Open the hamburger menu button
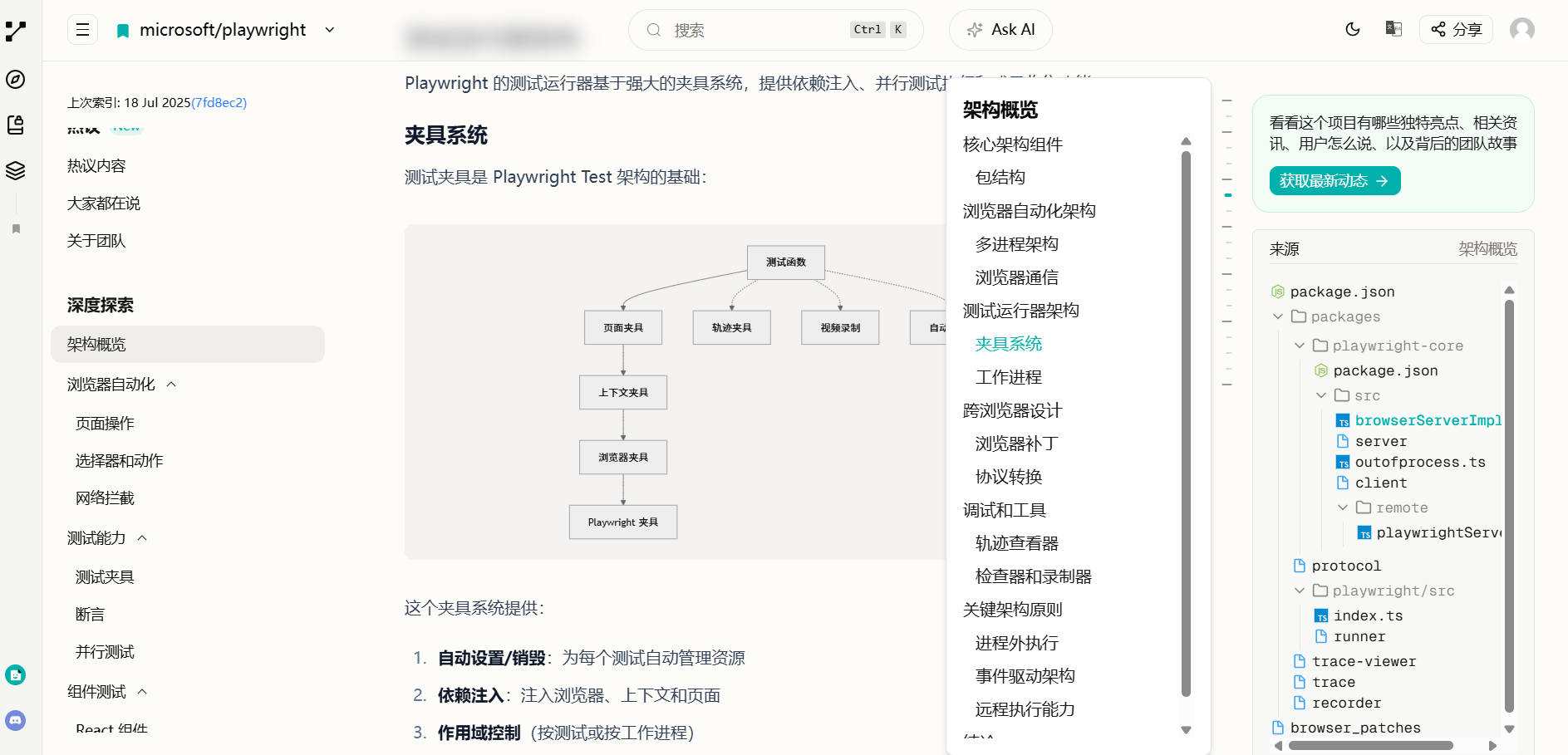The height and width of the screenshot is (755, 1568). pyautogui.click(x=82, y=30)
